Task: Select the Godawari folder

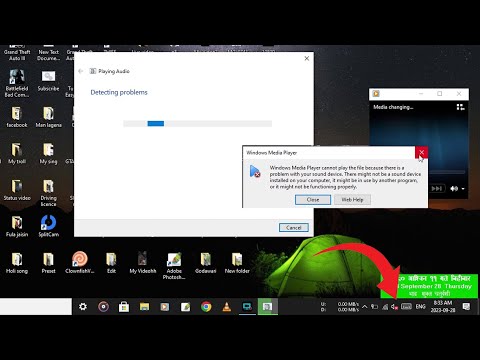Action: [x=206, y=263]
